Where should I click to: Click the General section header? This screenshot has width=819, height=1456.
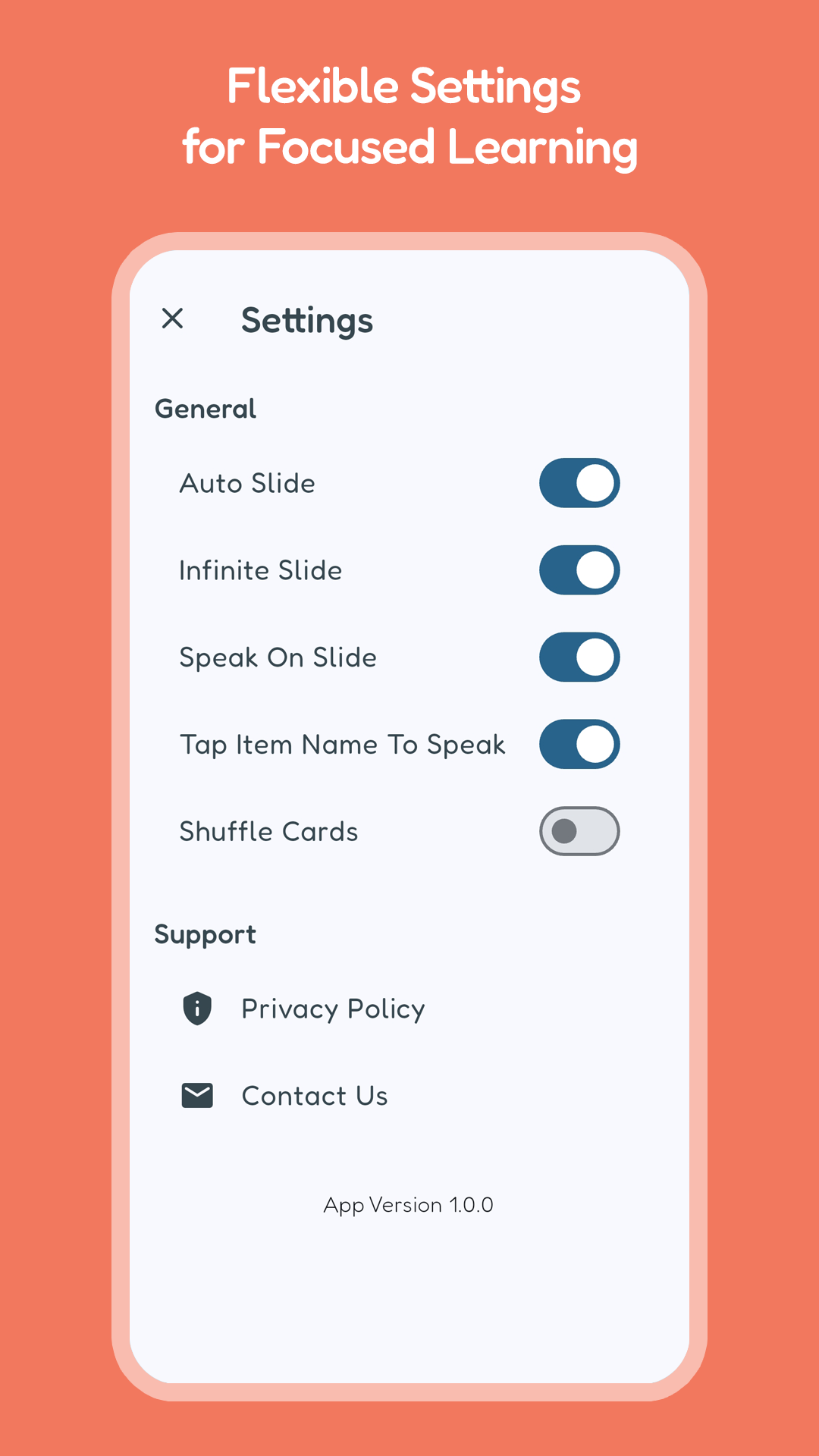[206, 409]
